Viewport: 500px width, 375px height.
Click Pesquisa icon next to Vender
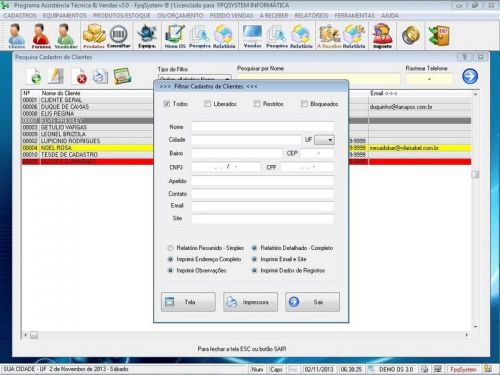pos(277,36)
